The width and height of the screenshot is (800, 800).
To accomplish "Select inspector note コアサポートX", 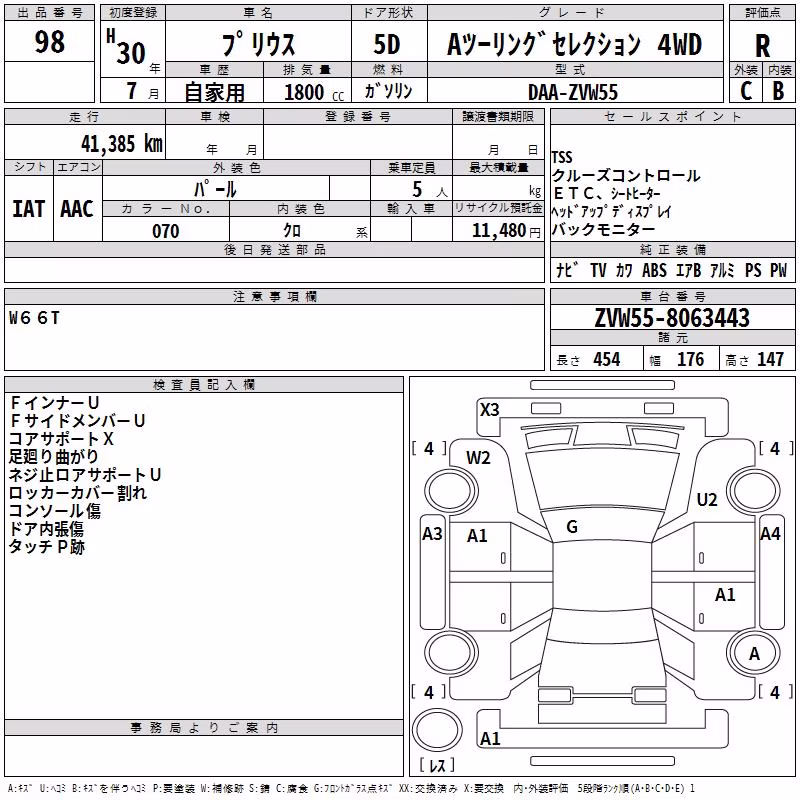I will coord(61,438).
